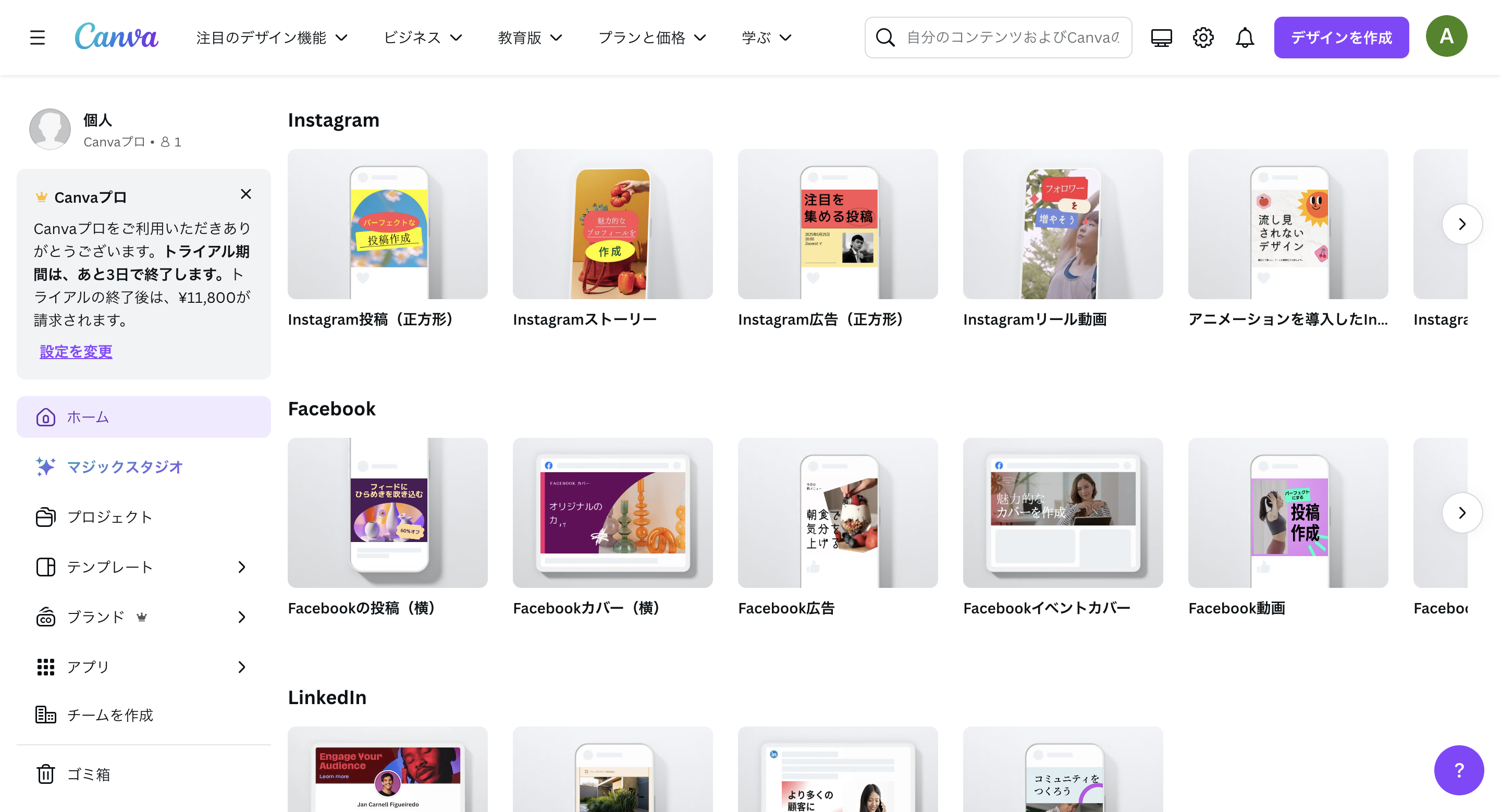Open Instagram投稿（正方形） thumbnail
The image size is (1501, 812).
point(387,224)
